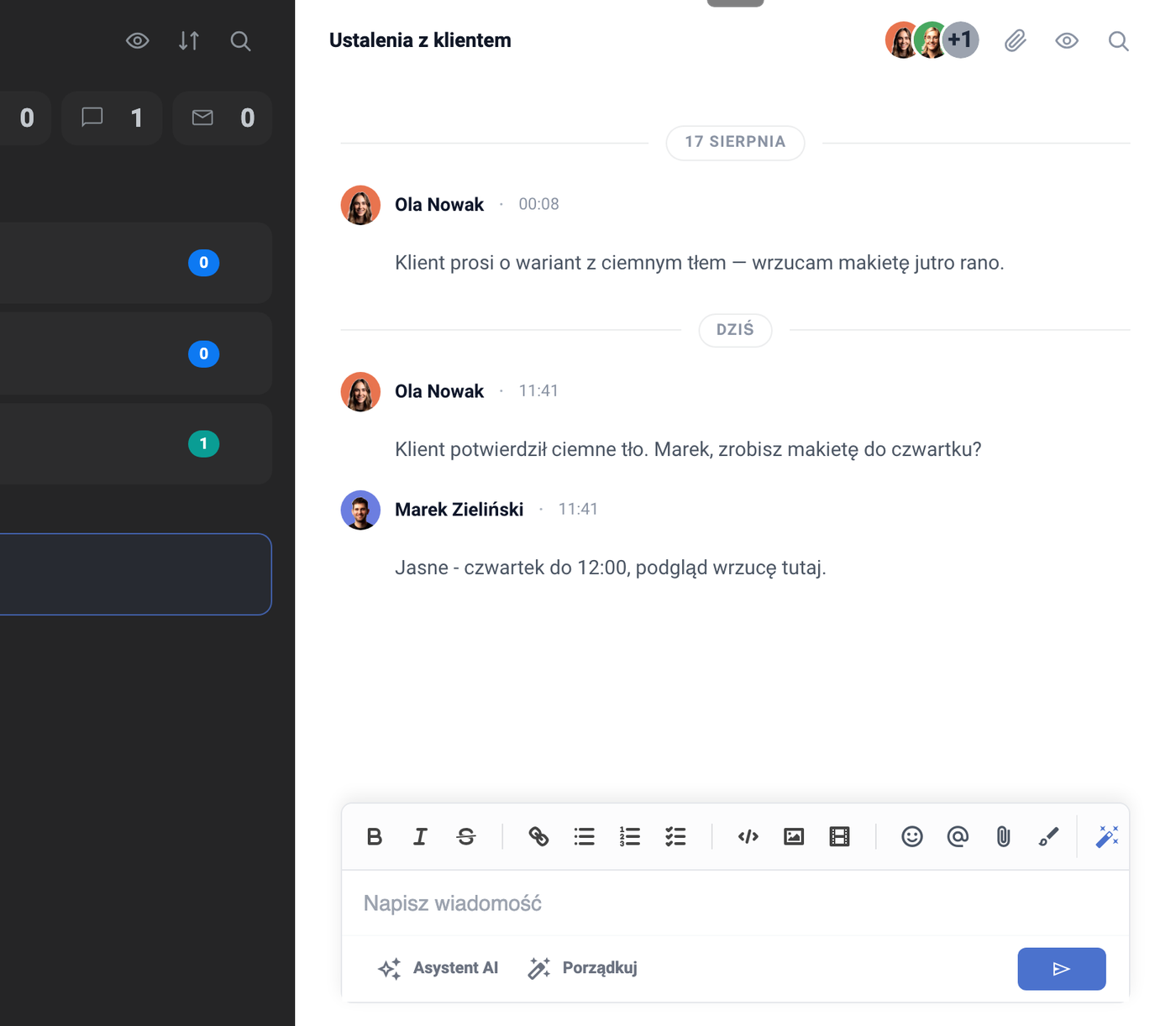Open sort order options in sidebar
This screenshot has height=1026, width=1176.
[x=189, y=40]
